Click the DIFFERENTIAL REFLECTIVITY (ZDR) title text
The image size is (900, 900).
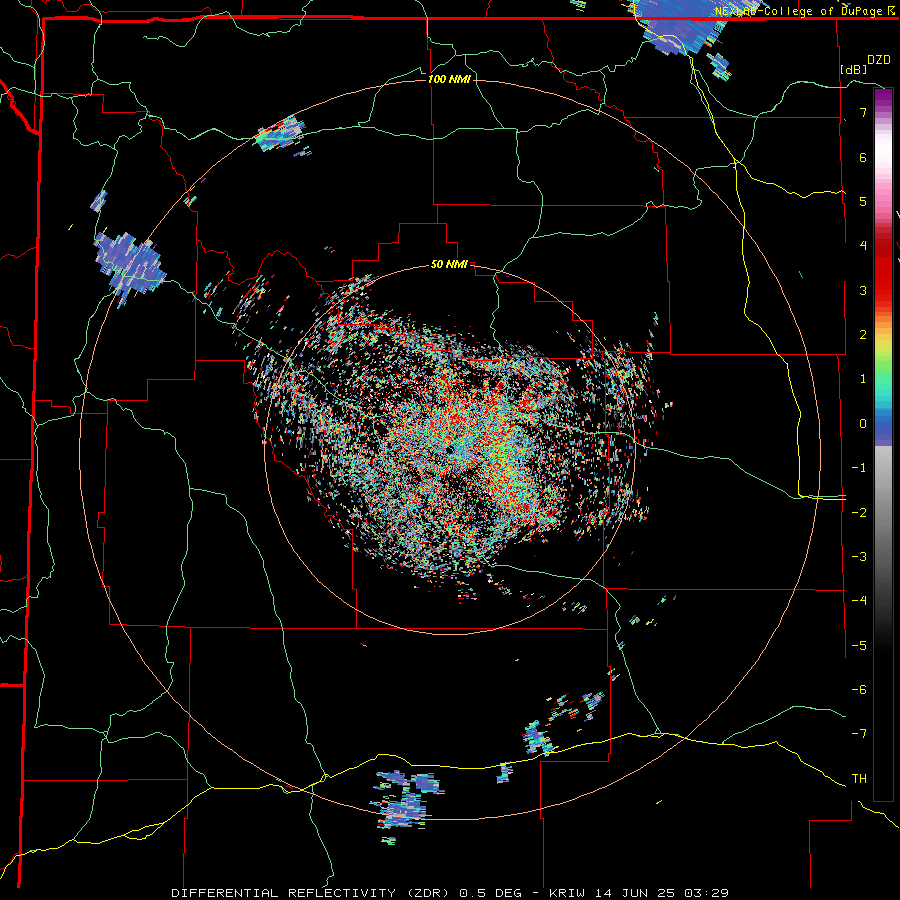pyautogui.click(x=312, y=893)
